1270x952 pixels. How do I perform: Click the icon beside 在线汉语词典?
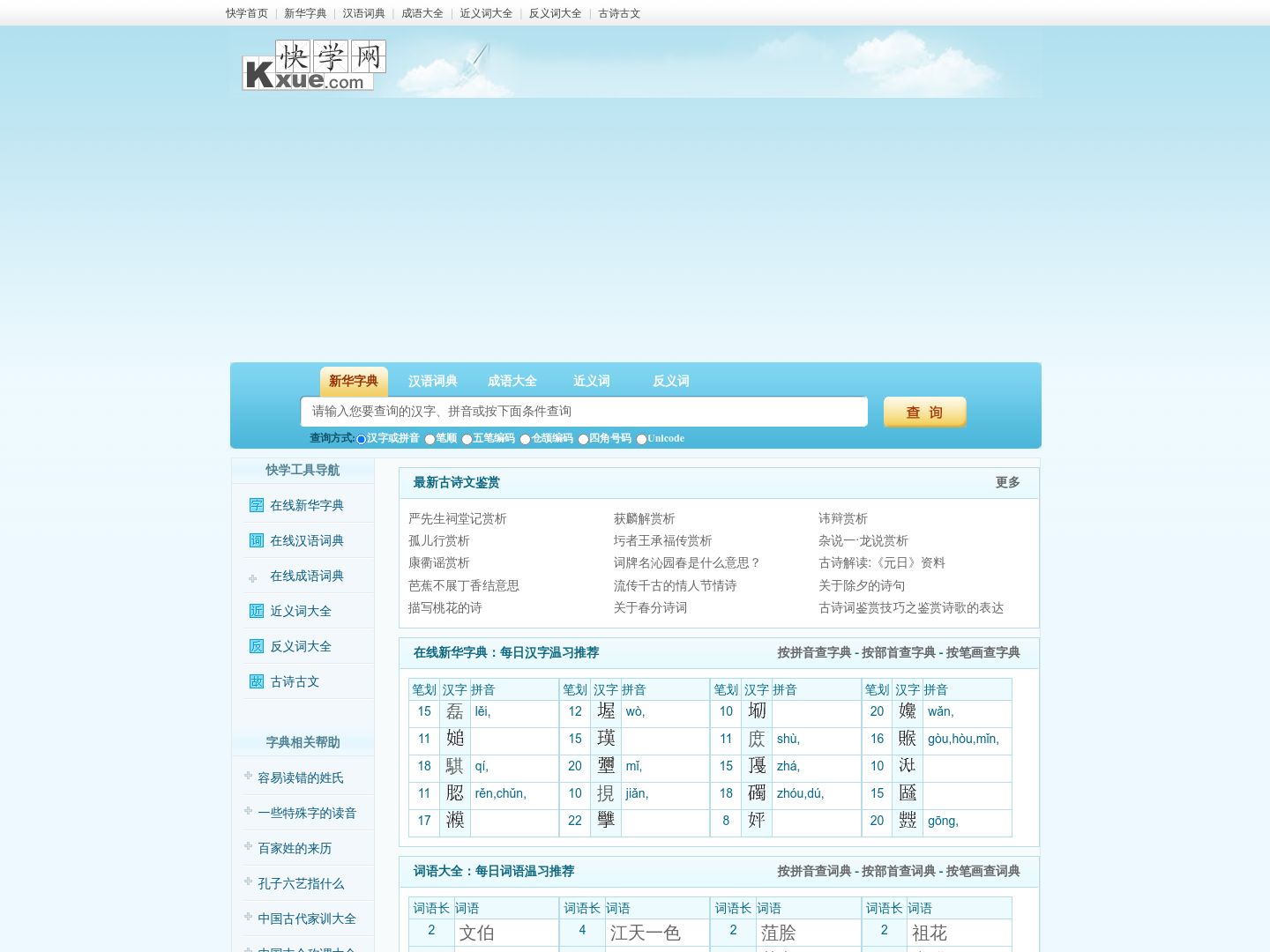[x=257, y=540]
